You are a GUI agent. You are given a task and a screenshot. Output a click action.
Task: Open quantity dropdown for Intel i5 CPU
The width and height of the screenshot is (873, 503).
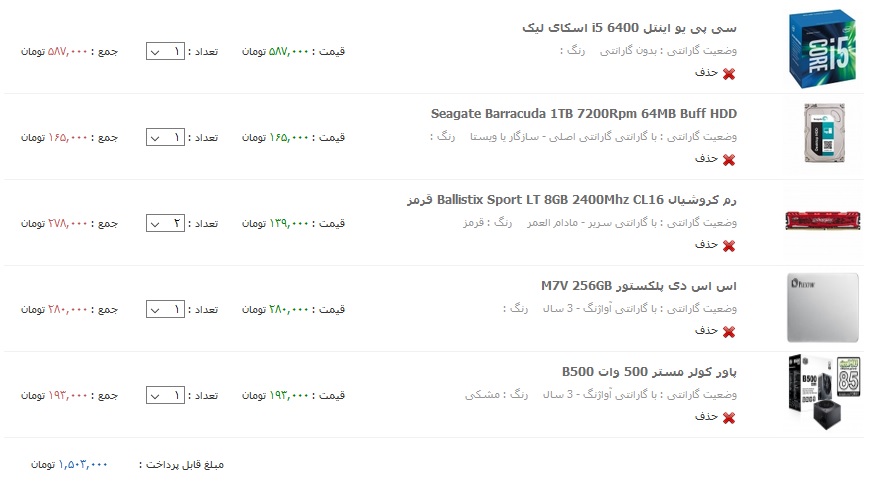[165, 52]
